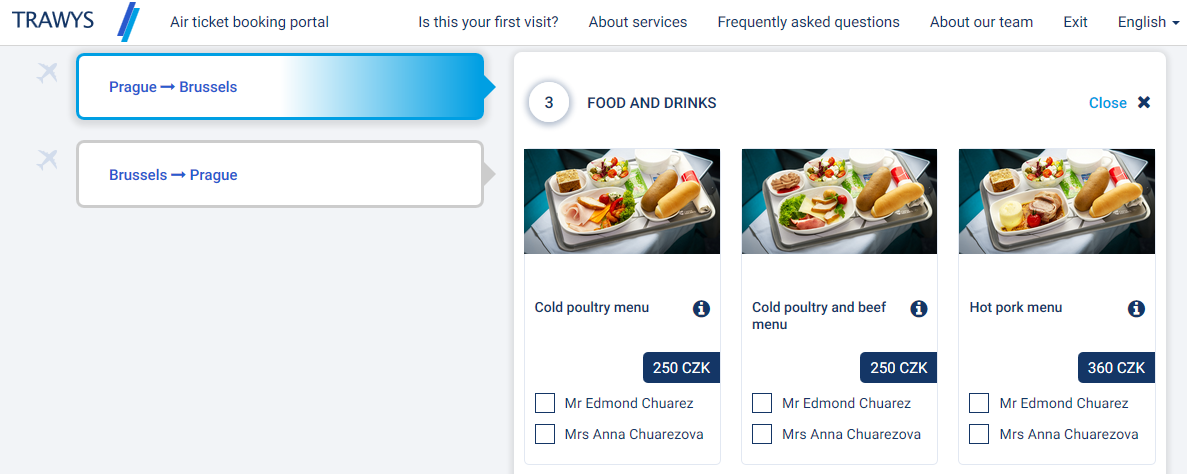The image size is (1187, 474).
Task: Select the Brussels to Prague flight segment
Action: pos(280,175)
